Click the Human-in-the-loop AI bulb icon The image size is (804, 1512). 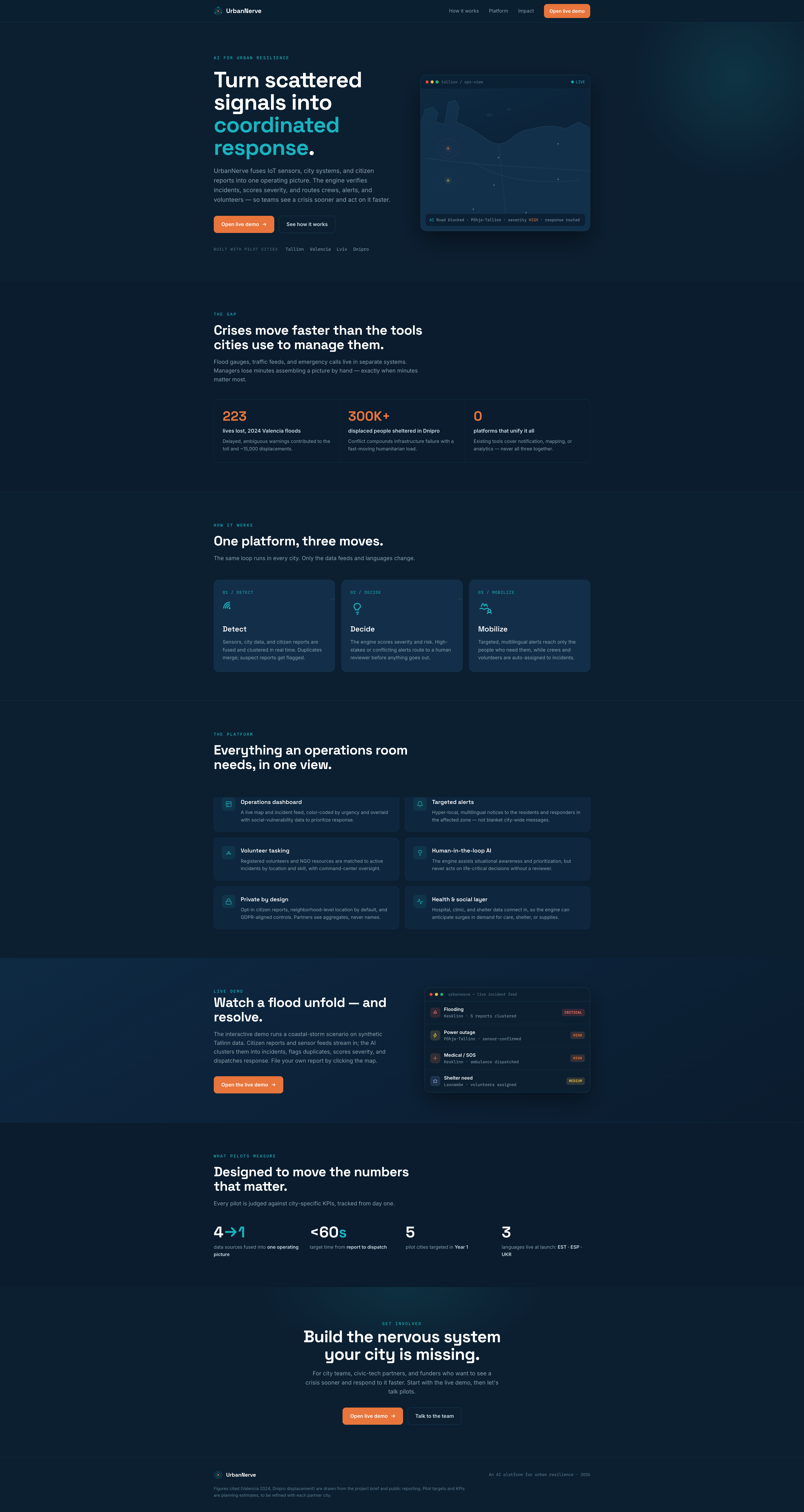(x=420, y=853)
